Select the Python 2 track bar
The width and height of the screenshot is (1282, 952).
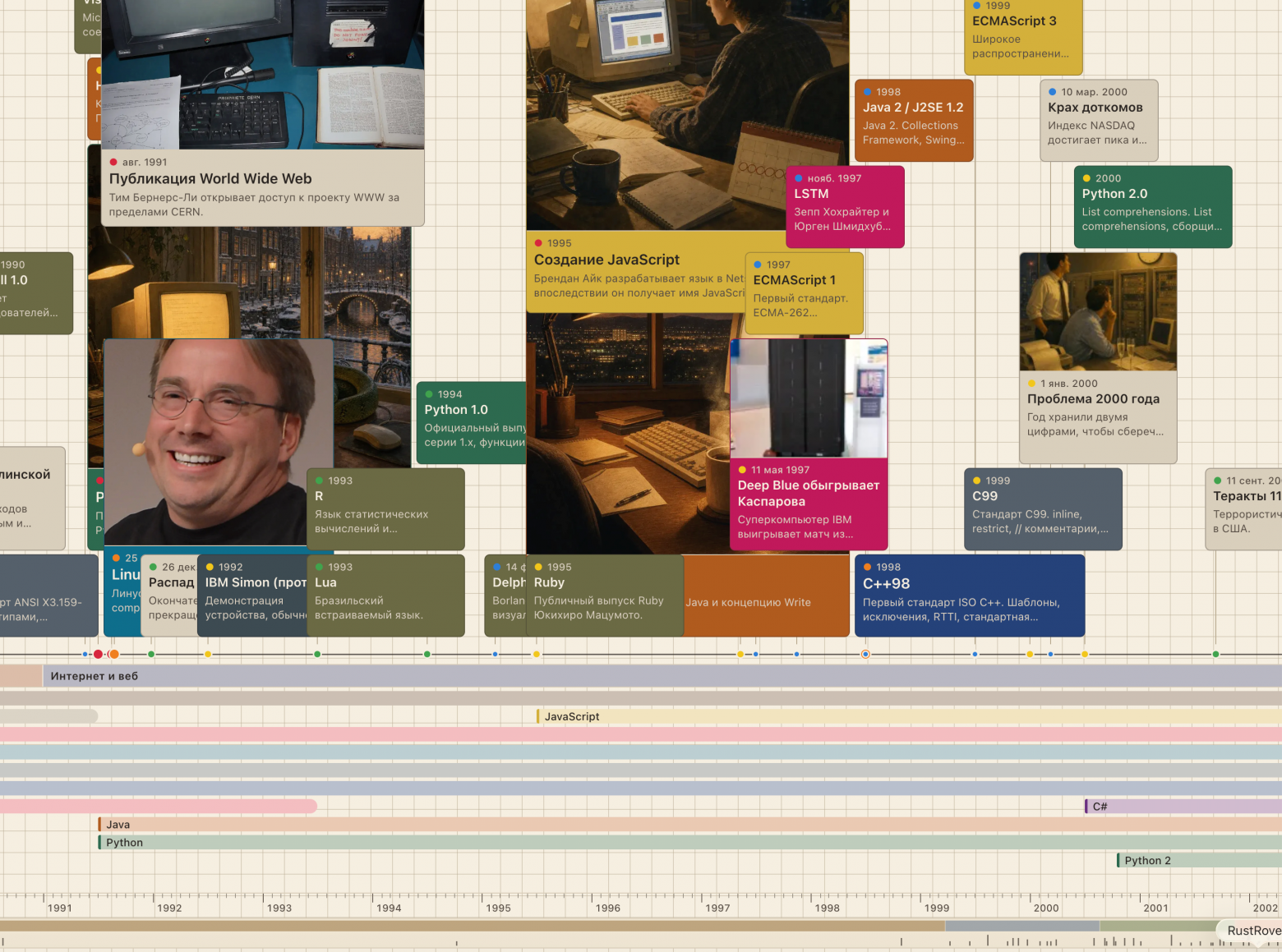[x=1199, y=861]
